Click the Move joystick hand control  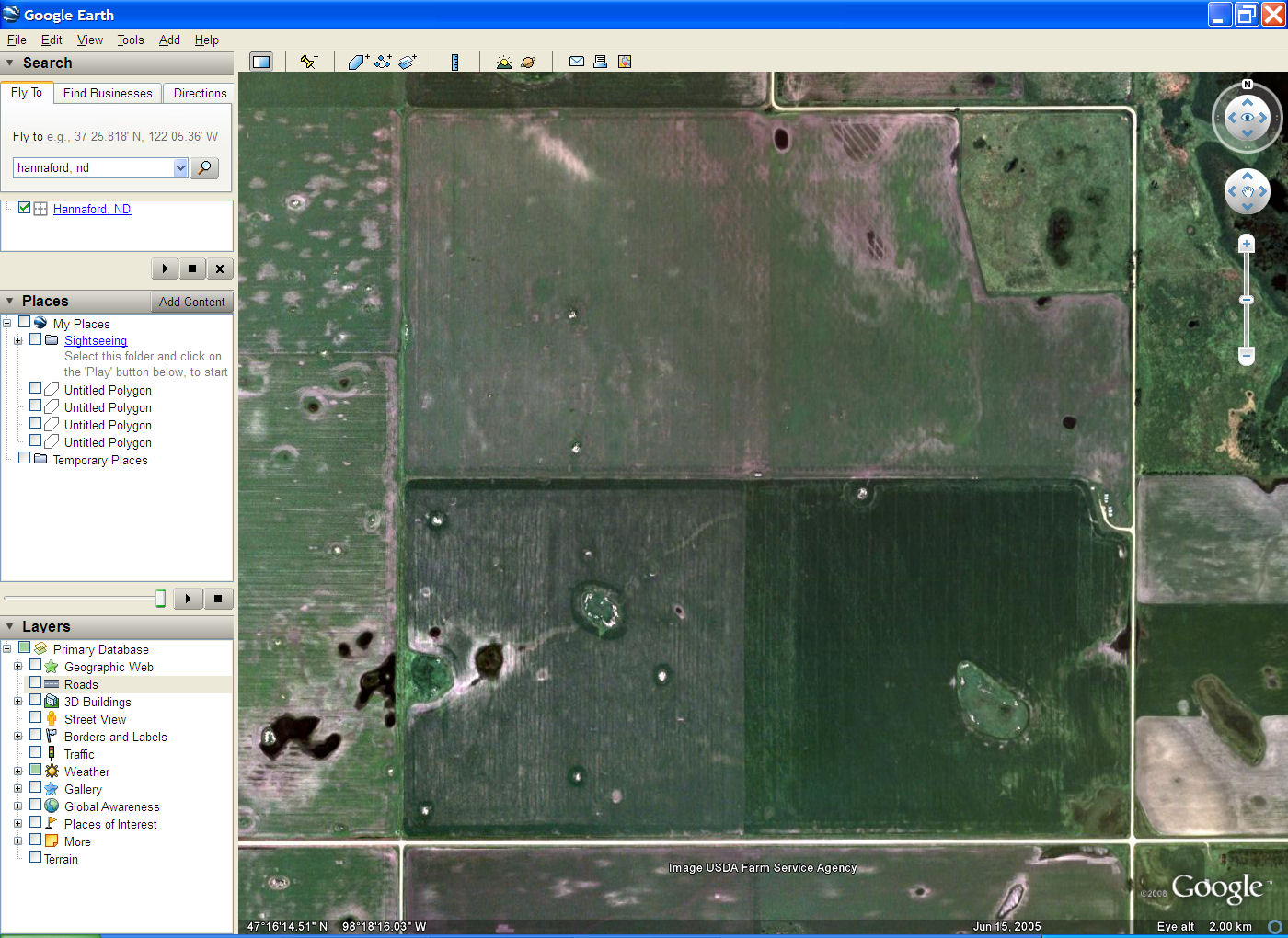pos(1248,191)
